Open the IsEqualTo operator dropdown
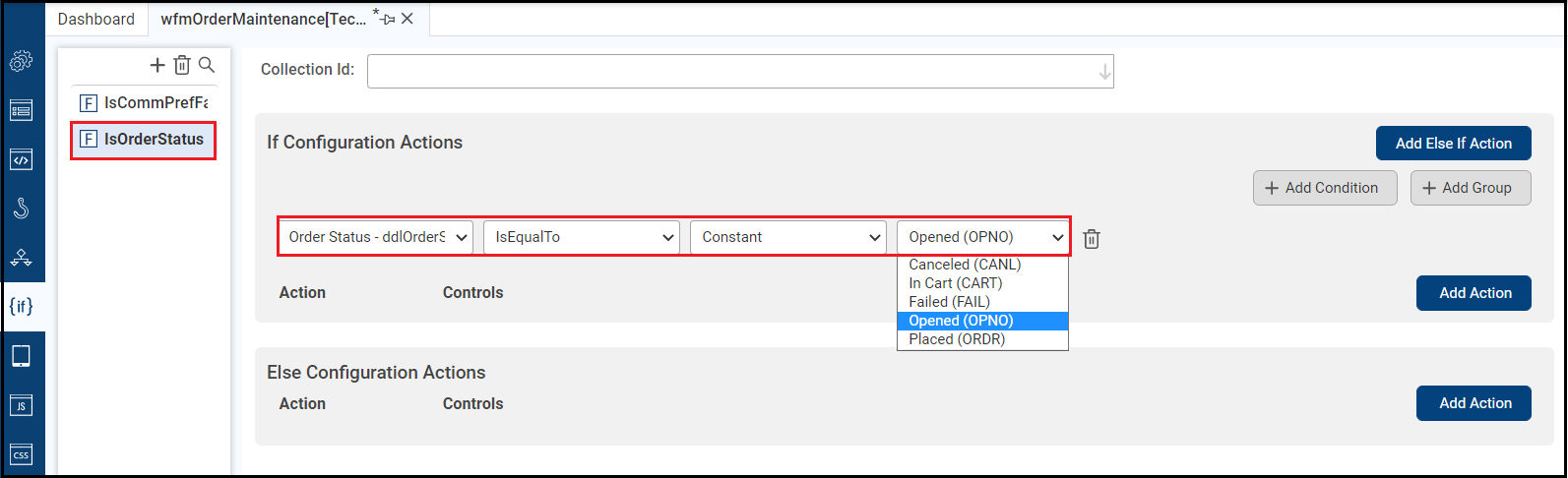Viewport: 1568px width, 478px height. [x=581, y=237]
